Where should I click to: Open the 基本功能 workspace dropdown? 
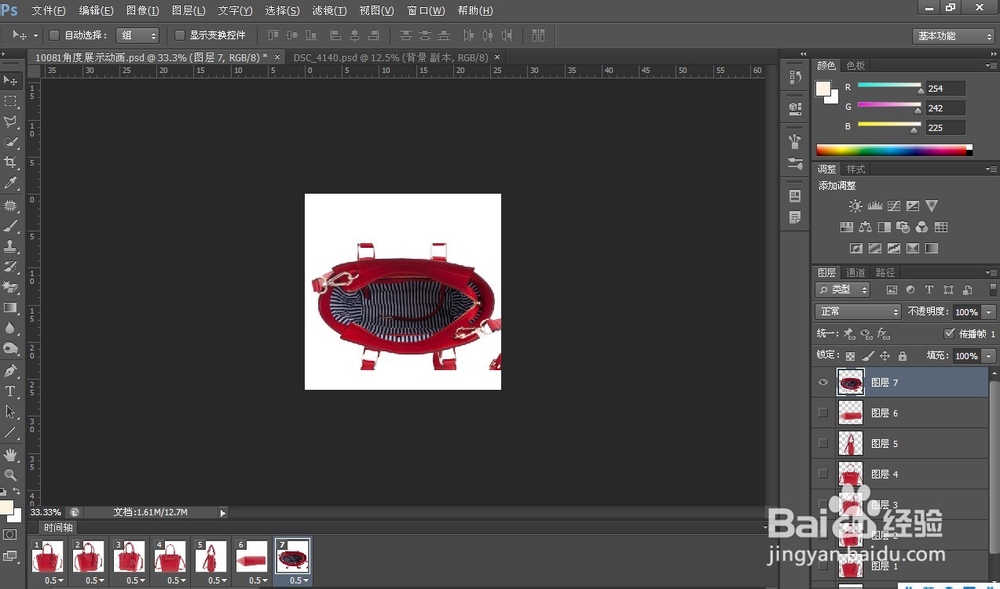tap(953, 36)
